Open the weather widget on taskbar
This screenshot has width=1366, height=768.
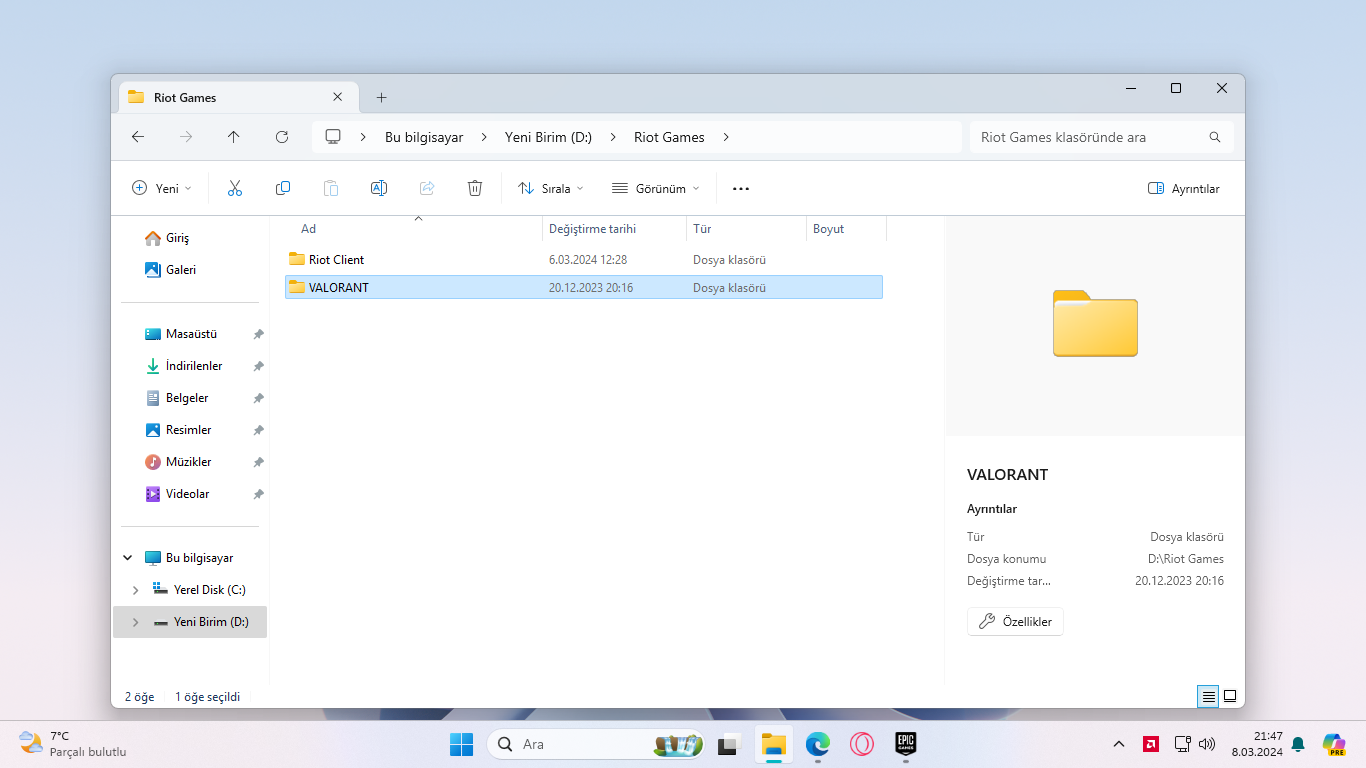73,744
